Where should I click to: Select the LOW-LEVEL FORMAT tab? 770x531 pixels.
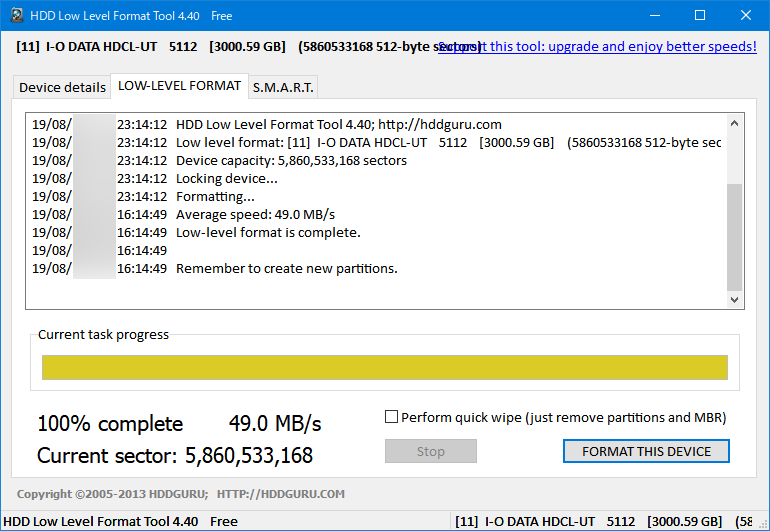179,86
